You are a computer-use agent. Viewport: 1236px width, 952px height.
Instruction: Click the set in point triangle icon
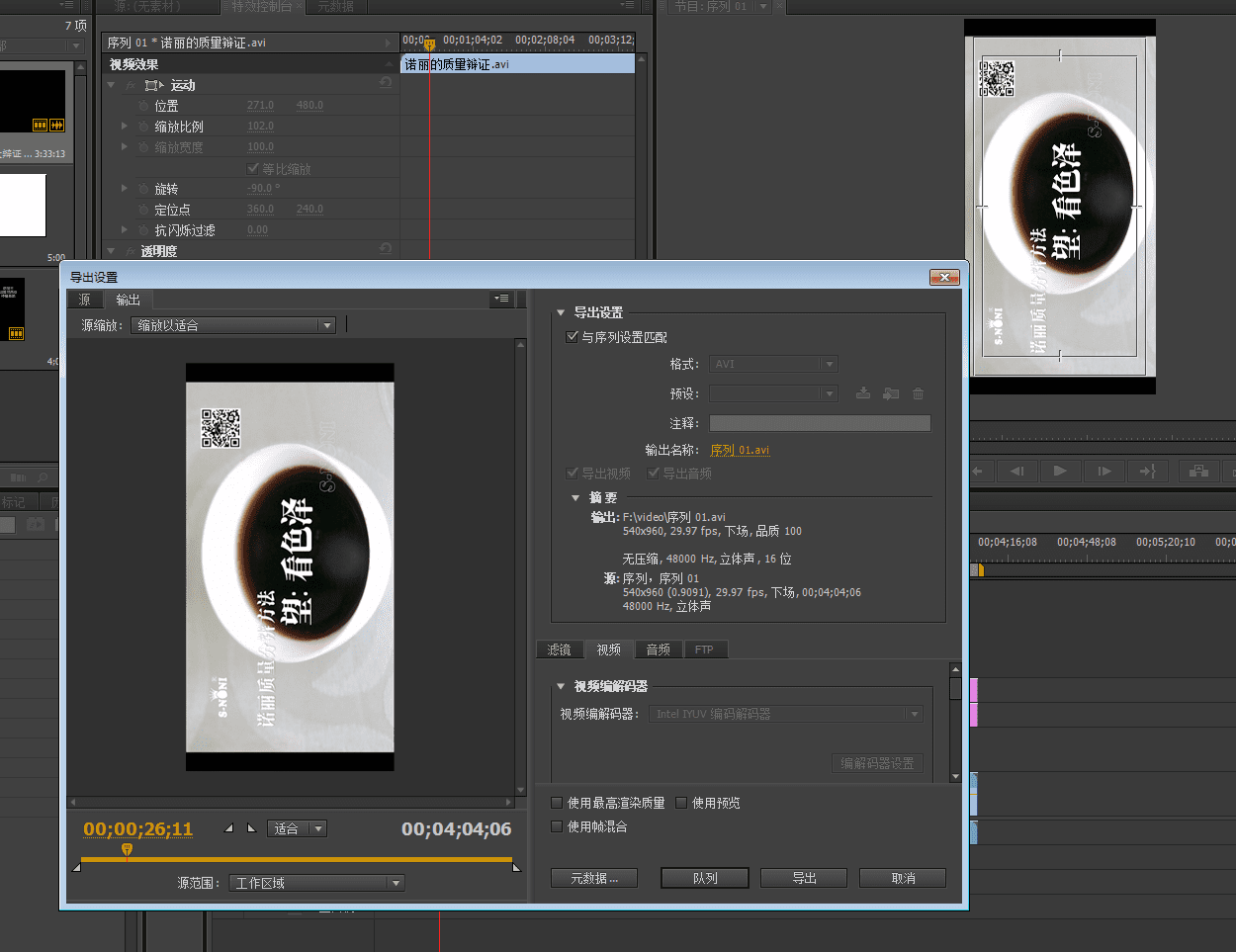(229, 828)
